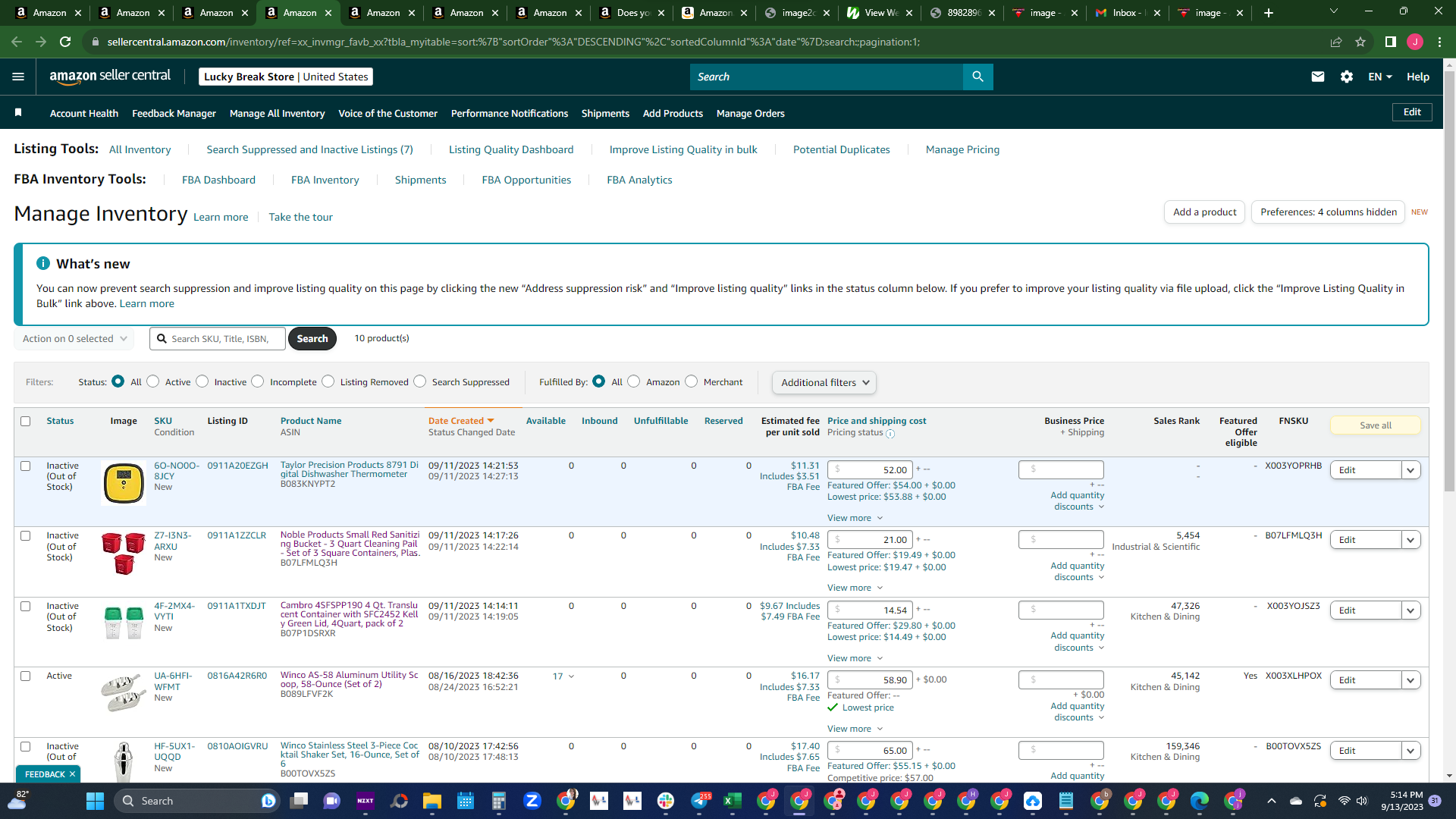The height and width of the screenshot is (819, 1456).
Task: Click the black Search button beside SKU field
Action: coord(312,339)
